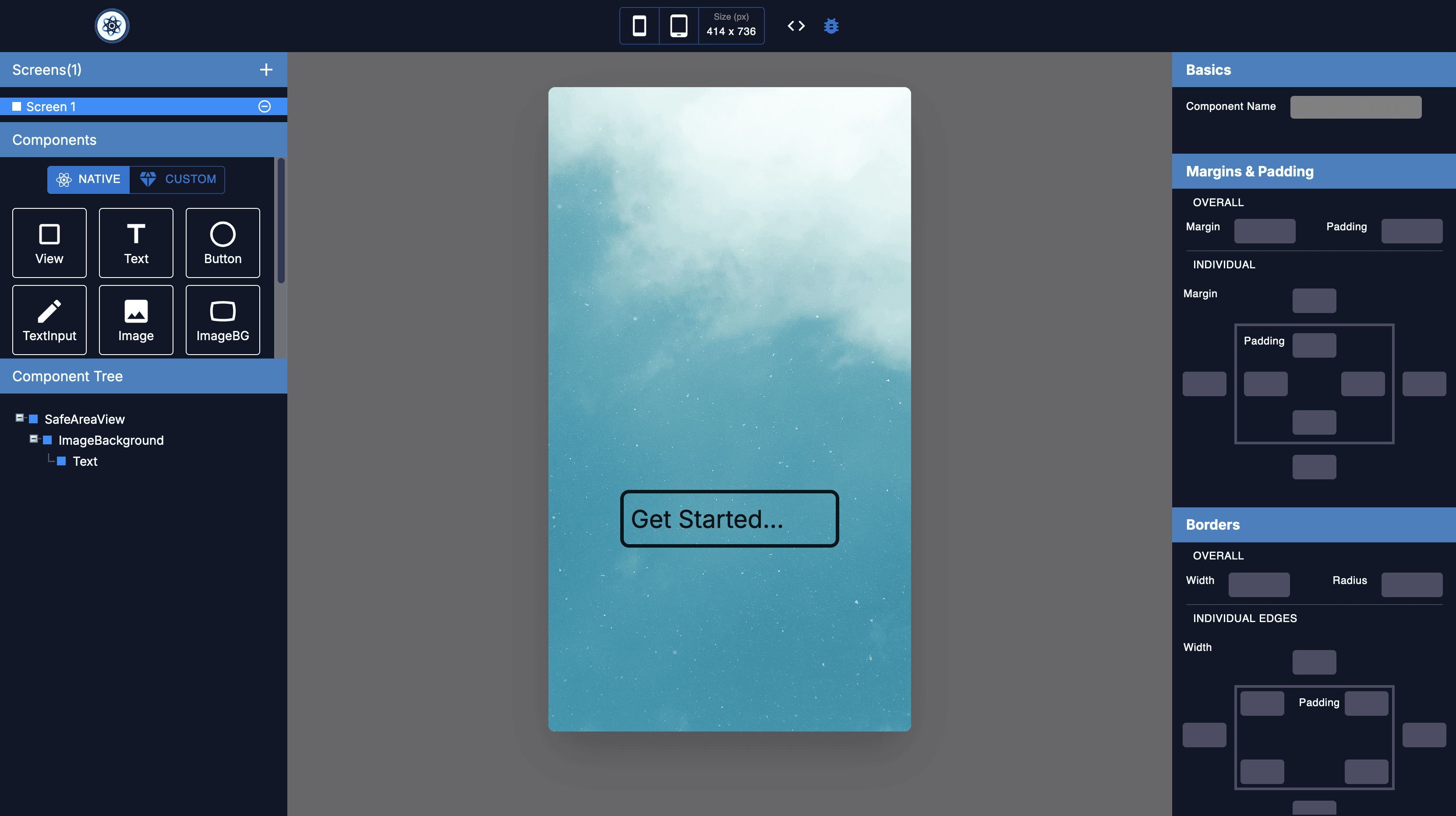Click the Component Name input field

pos(1355,106)
